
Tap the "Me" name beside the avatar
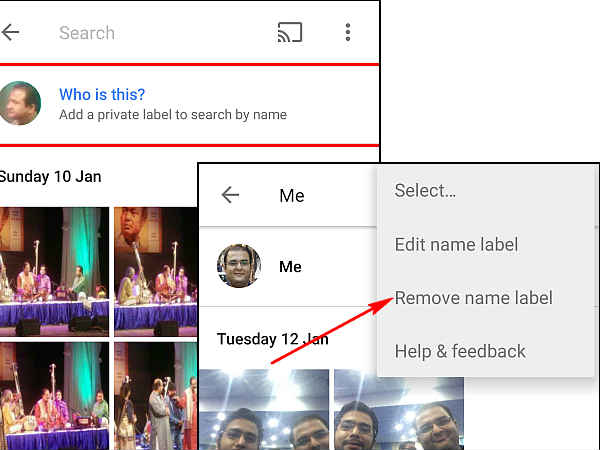(x=291, y=267)
